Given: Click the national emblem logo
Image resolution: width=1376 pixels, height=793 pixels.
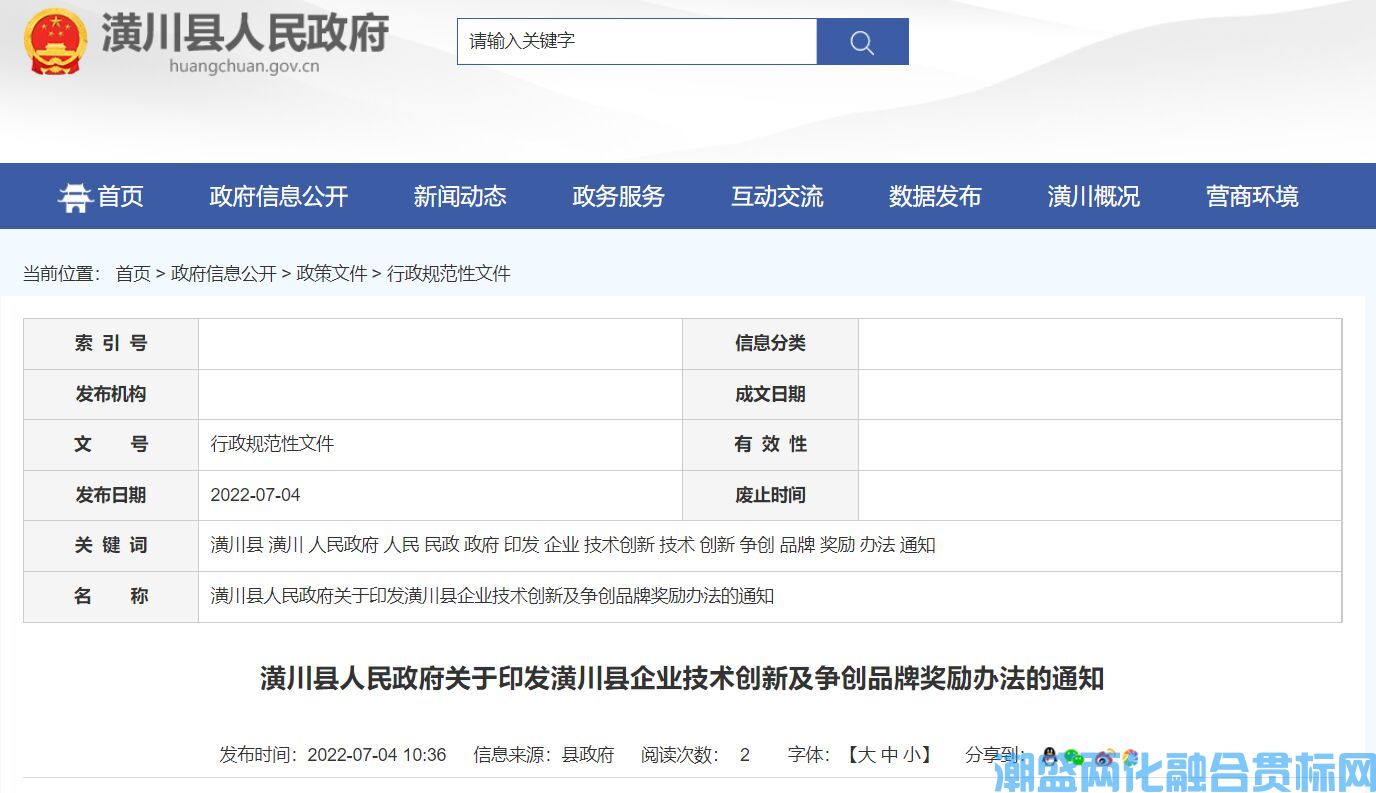Looking at the screenshot, I should coord(56,41).
